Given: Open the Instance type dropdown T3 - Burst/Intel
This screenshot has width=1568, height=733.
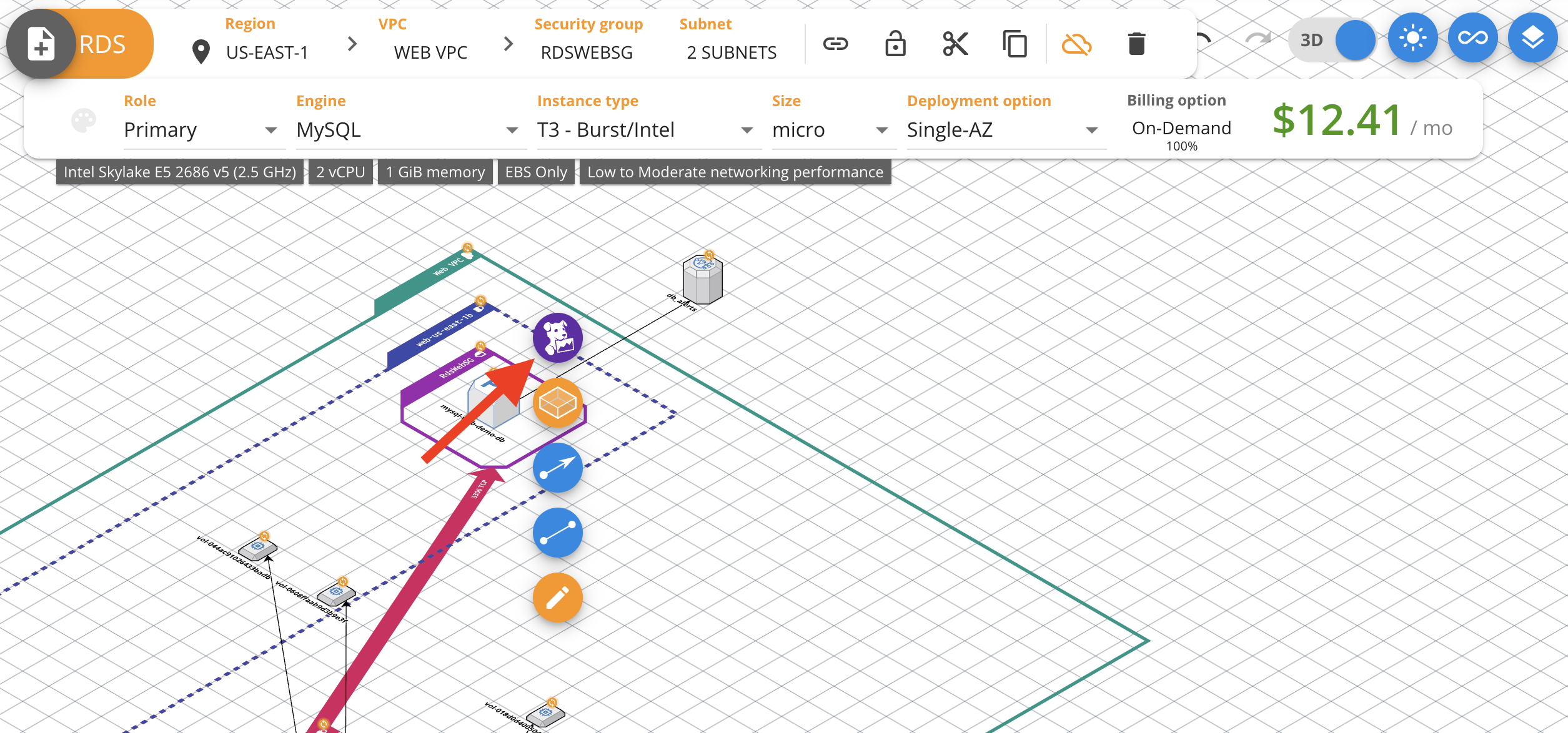Looking at the screenshot, I should pyautogui.click(x=648, y=130).
